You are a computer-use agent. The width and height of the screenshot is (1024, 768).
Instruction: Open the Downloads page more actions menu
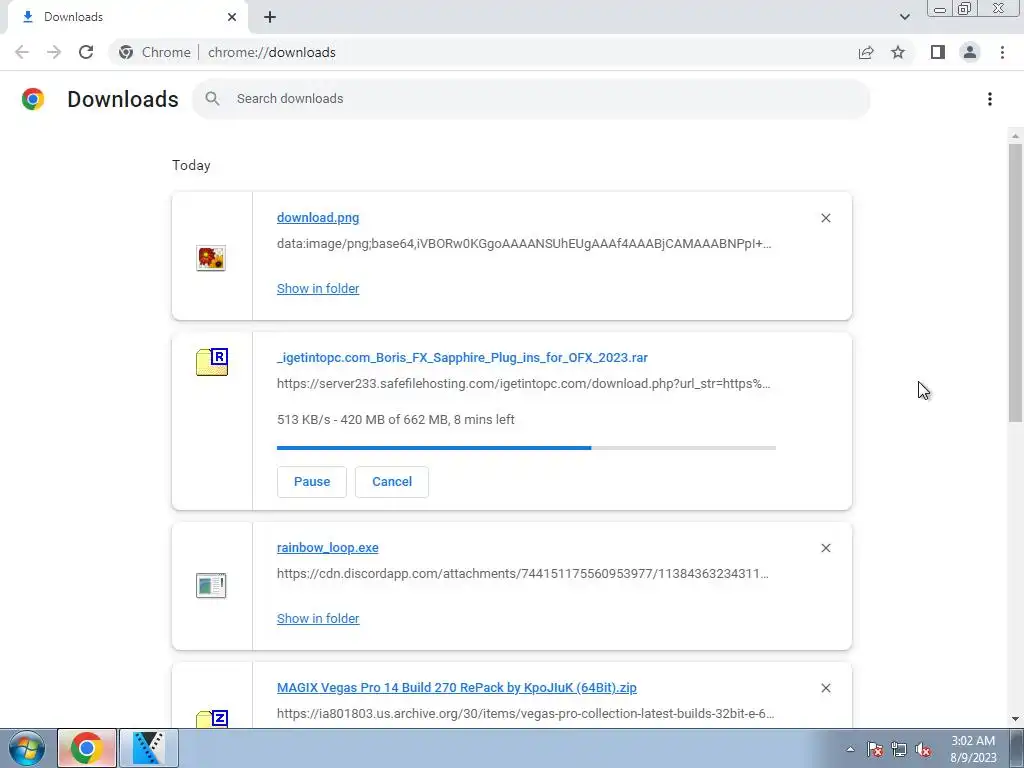[990, 99]
